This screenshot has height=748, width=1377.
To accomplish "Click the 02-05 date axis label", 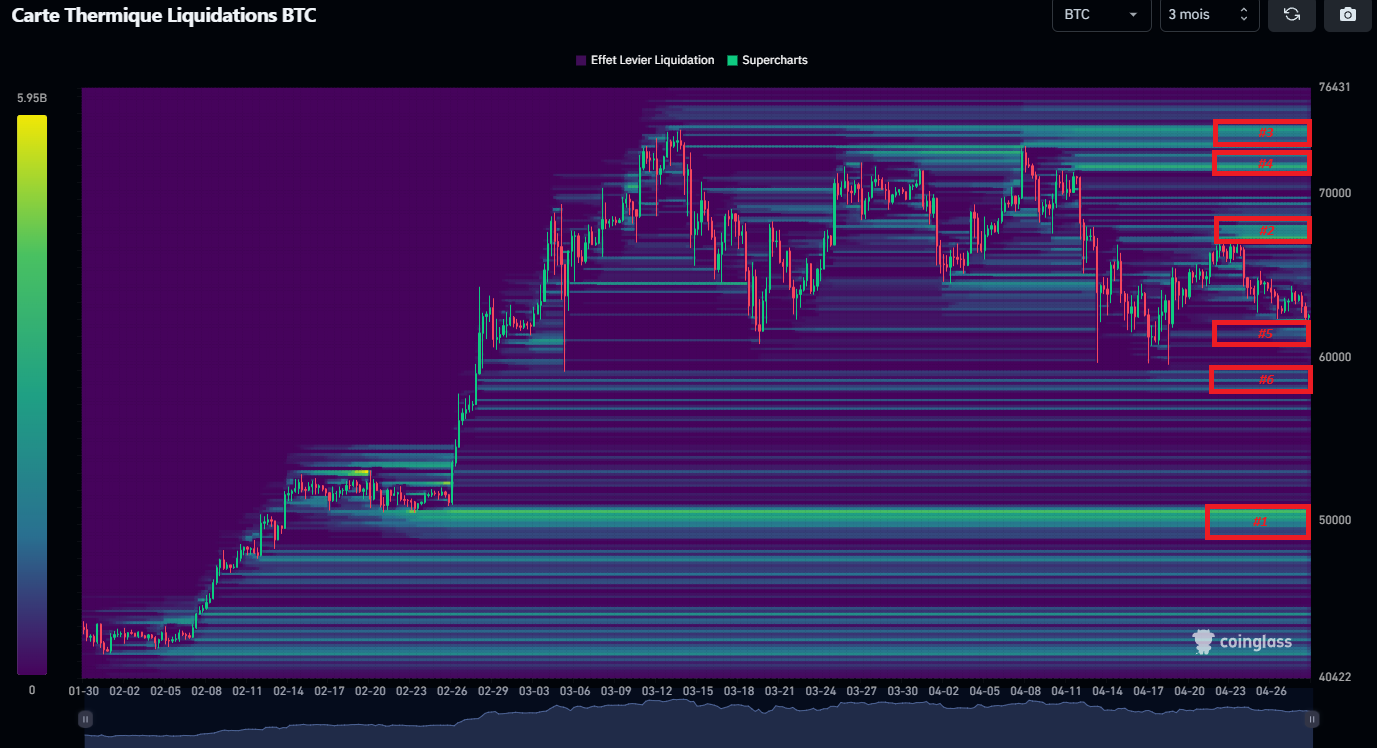I will 165,691.
